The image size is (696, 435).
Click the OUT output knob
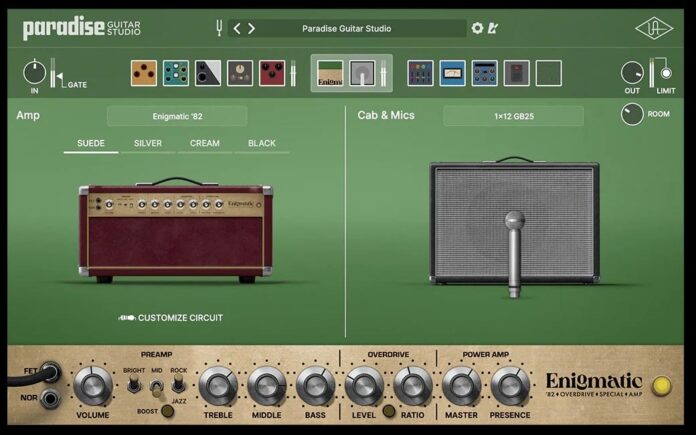click(632, 73)
